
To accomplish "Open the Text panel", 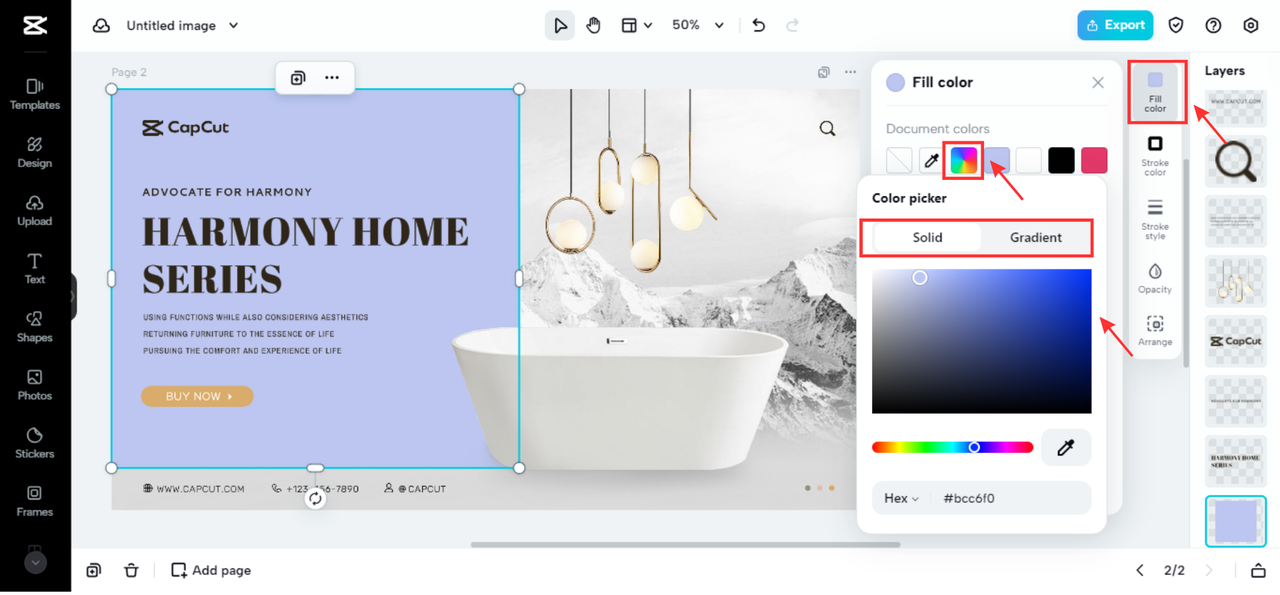I will point(35,268).
